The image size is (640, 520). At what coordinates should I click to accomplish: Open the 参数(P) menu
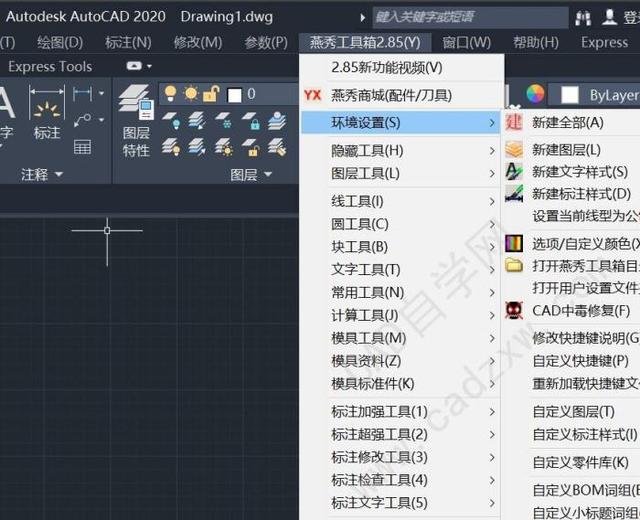pos(266,42)
